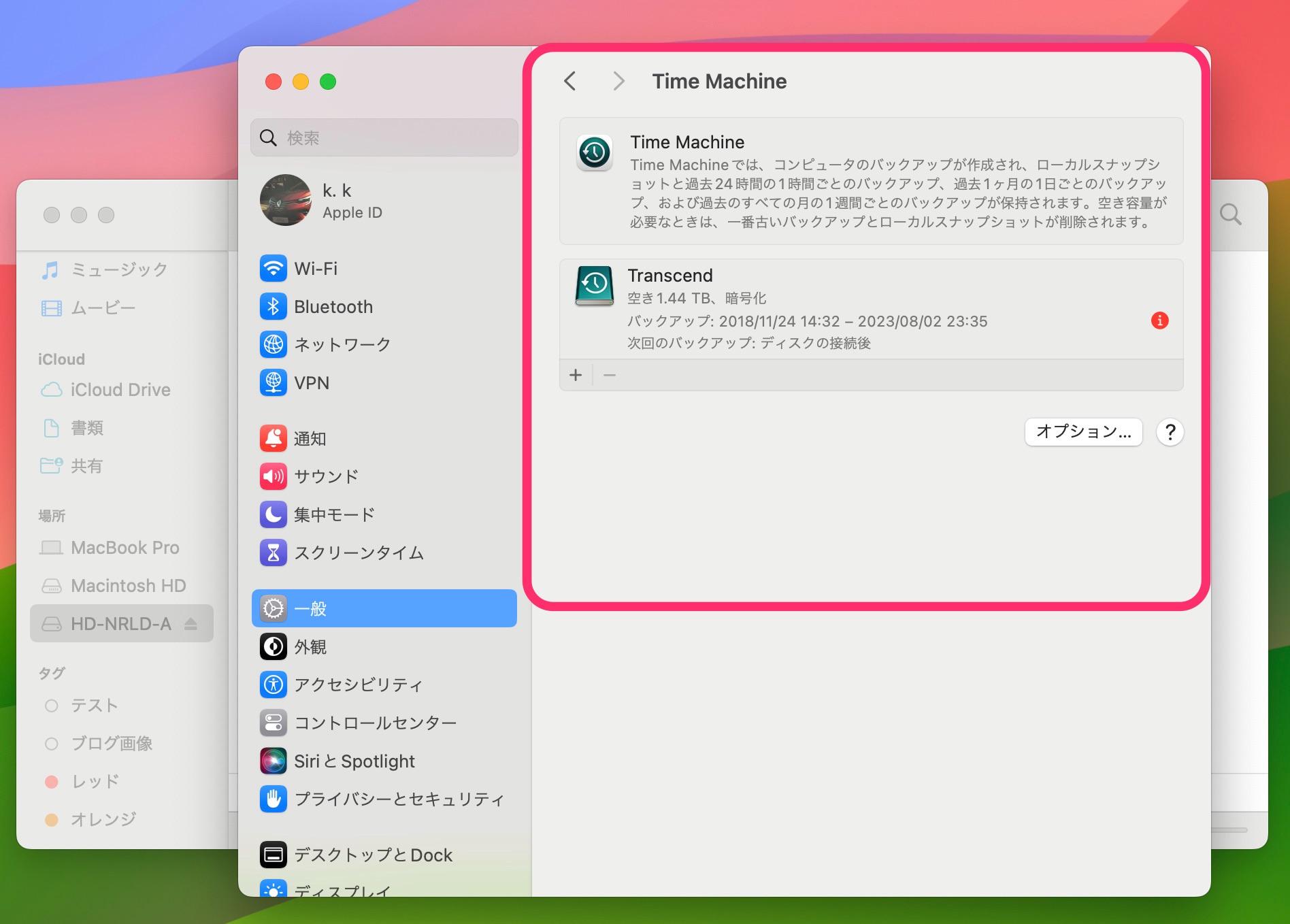Go forward with the right chevron
Viewport: 1290px width, 924px height.
pos(618,81)
